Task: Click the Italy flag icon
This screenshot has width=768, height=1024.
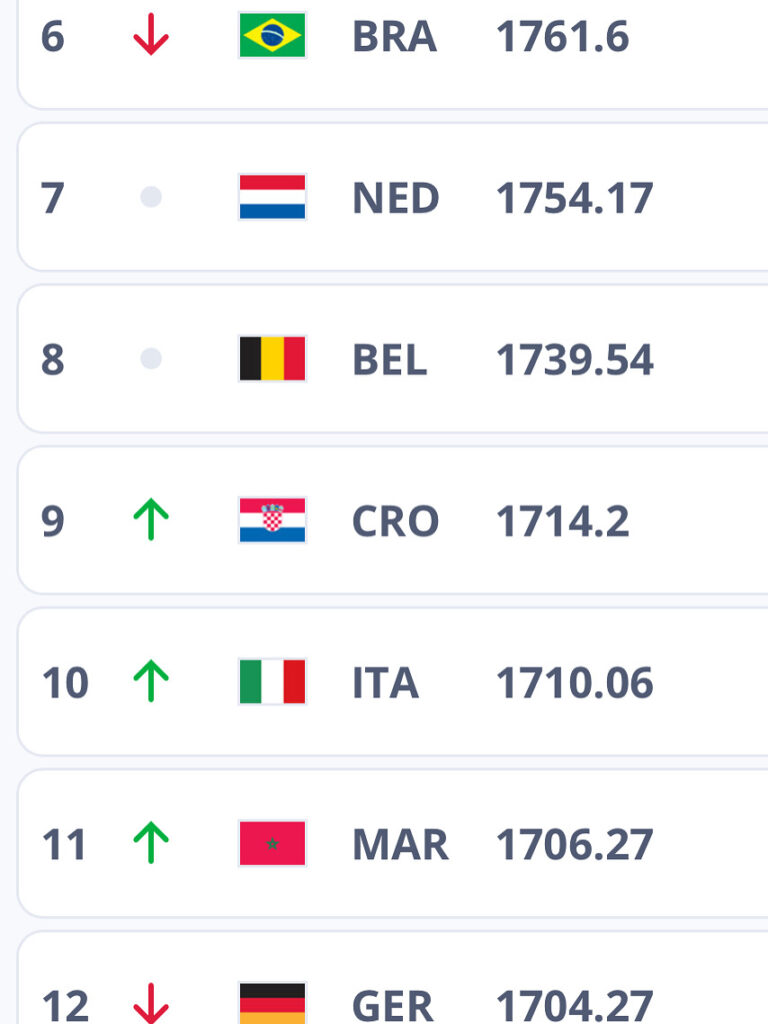Action: [x=272, y=682]
